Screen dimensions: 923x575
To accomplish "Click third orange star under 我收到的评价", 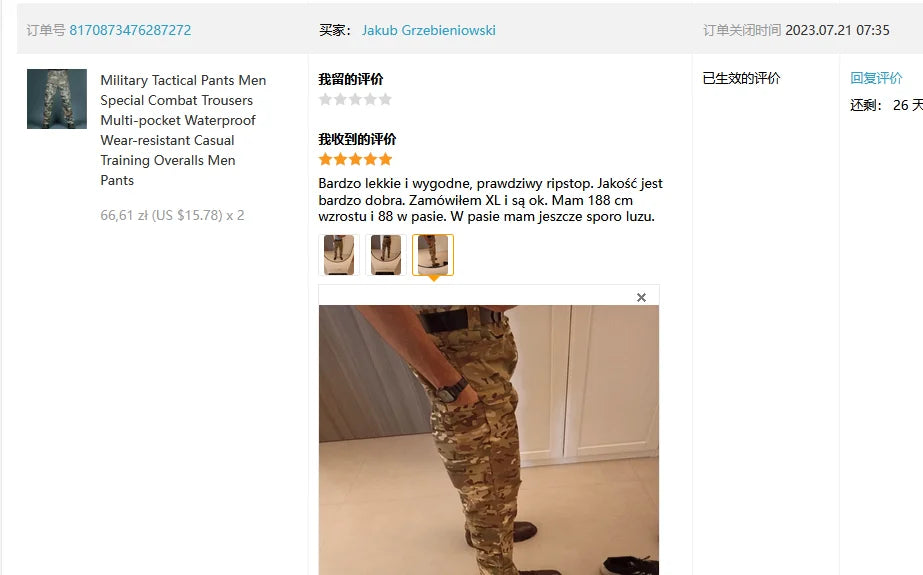I will pos(355,159).
